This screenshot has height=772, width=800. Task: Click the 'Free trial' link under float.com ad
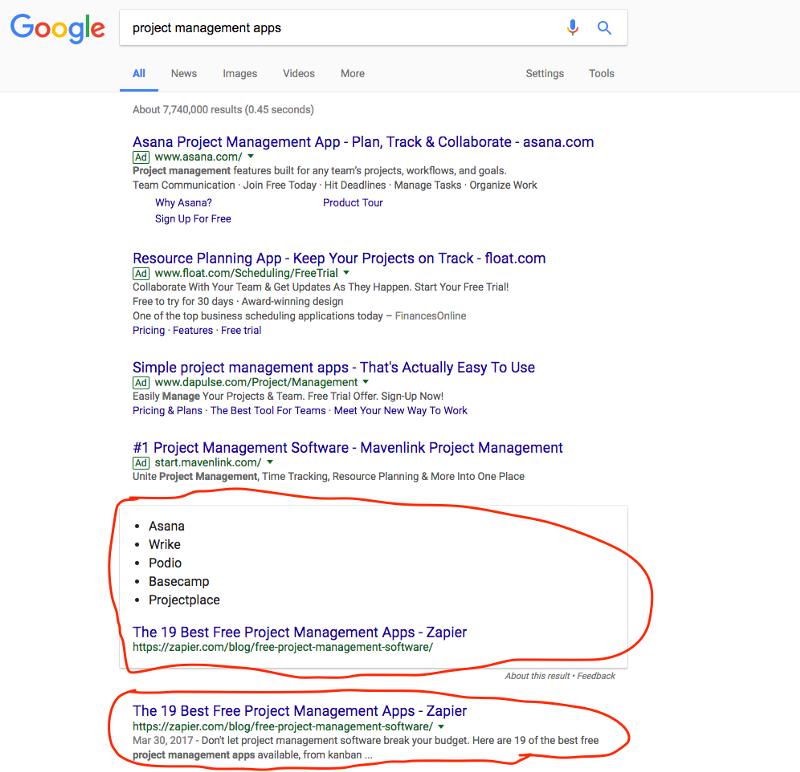click(x=241, y=330)
